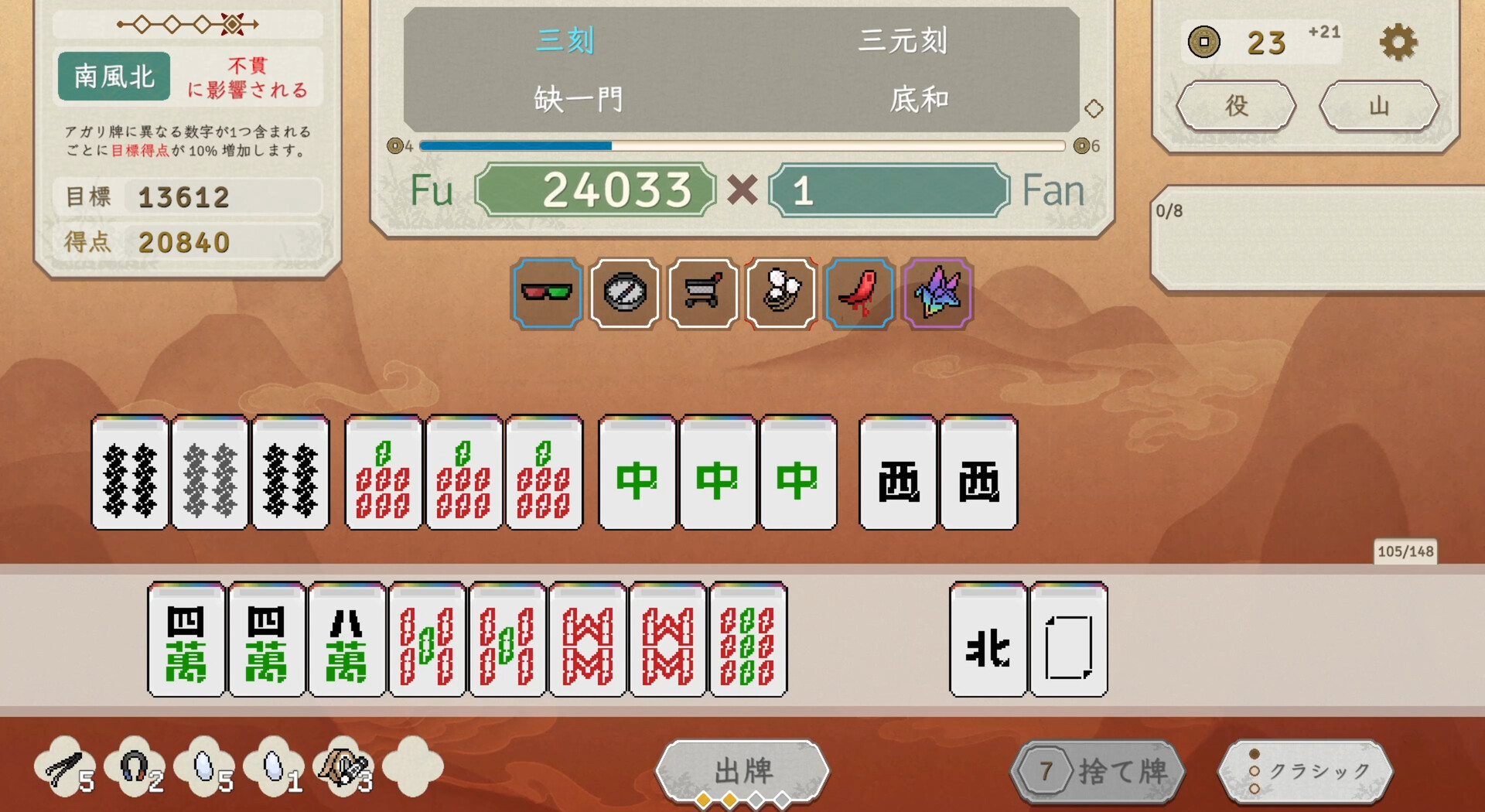Click the 捨て牌 discard button
This screenshot has width=1485, height=812.
coord(1098,771)
